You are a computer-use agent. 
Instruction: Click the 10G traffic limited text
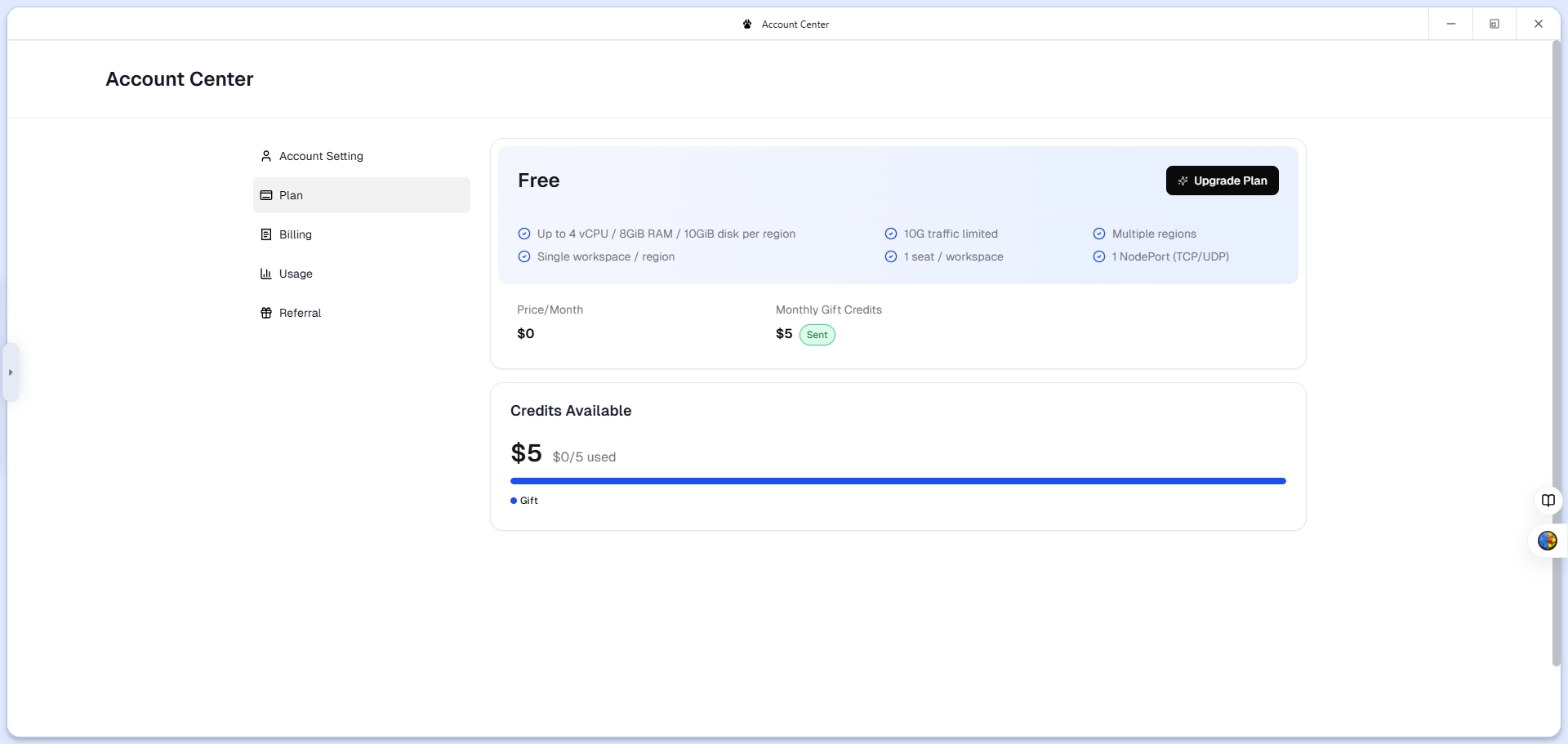tap(951, 234)
